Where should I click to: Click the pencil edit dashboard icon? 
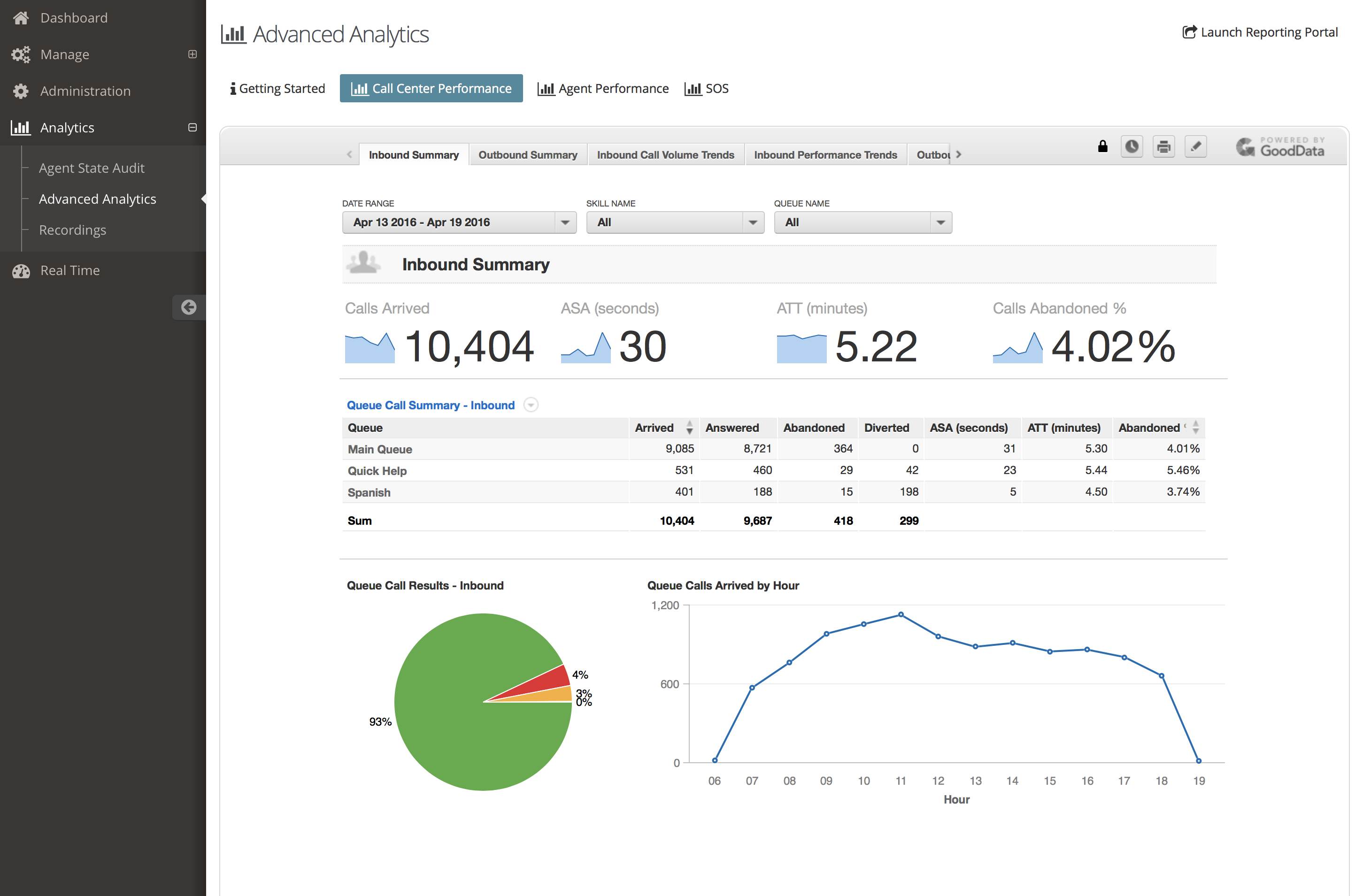1195,146
